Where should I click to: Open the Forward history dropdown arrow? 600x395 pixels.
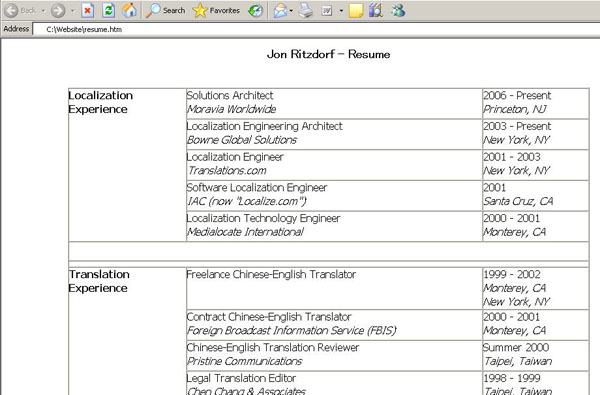click(x=72, y=11)
